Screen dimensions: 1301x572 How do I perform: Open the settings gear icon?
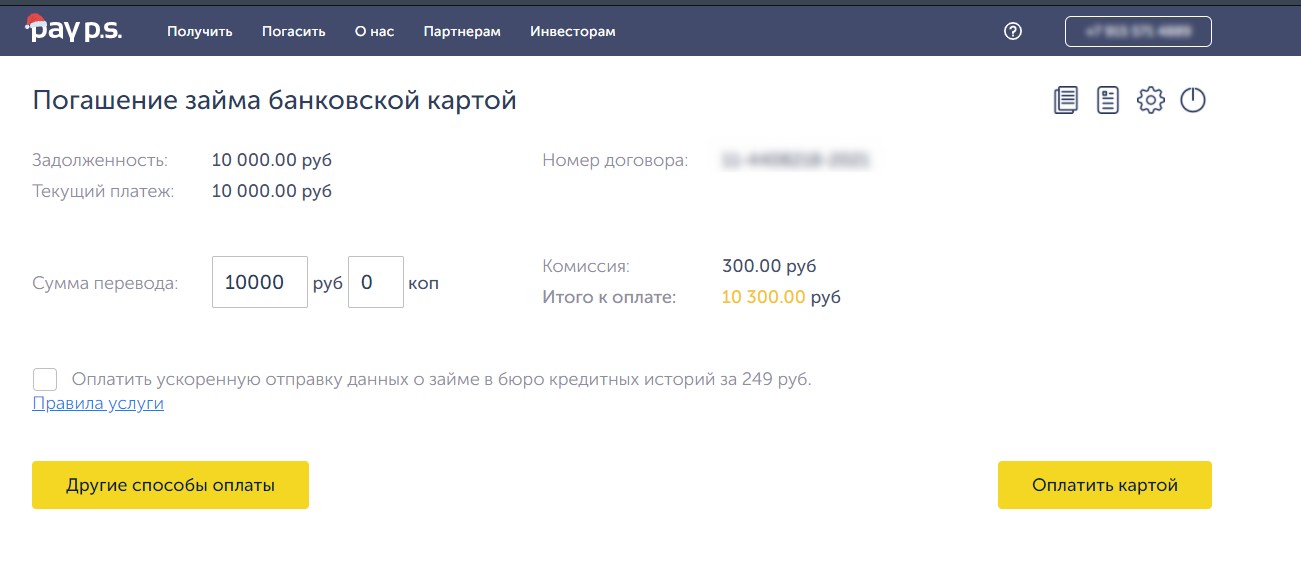point(1151,100)
